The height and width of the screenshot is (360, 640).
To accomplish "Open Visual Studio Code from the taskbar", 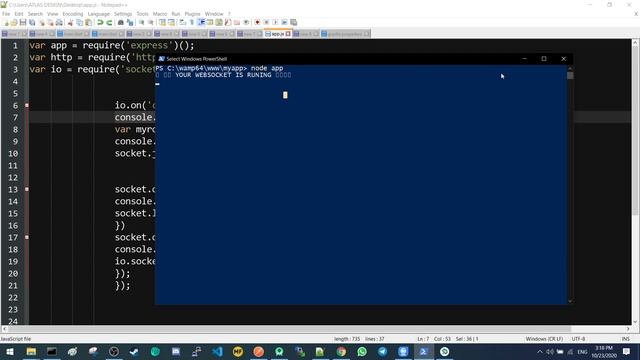I will coord(217,351).
